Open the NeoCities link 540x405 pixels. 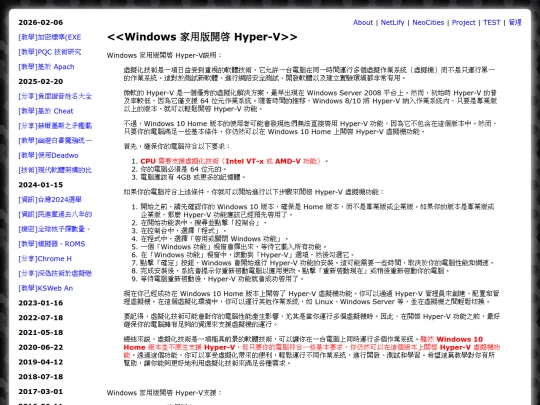(428, 22)
